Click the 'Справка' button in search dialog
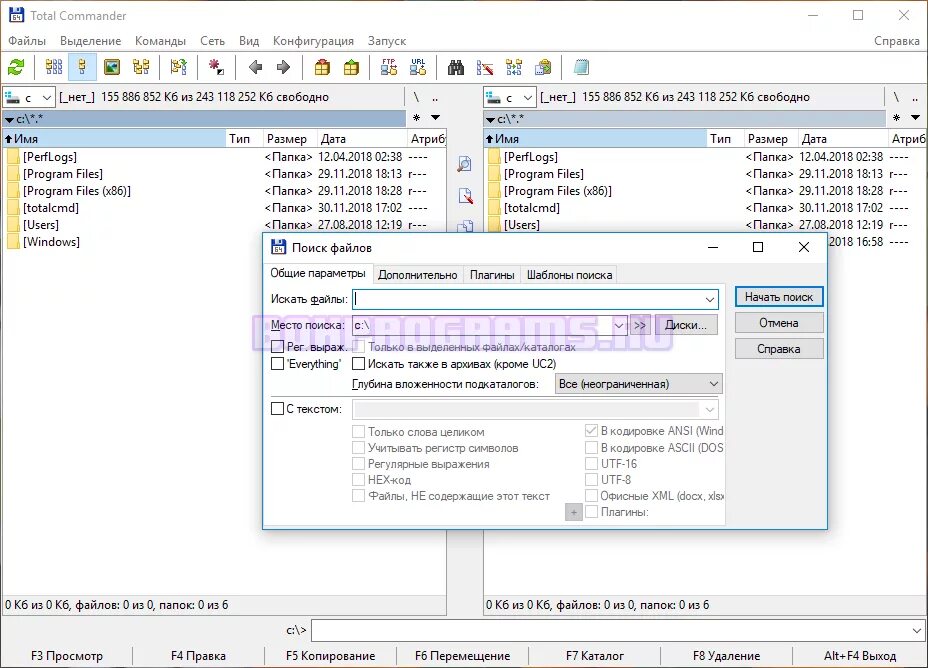928x668 pixels. point(779,349)
